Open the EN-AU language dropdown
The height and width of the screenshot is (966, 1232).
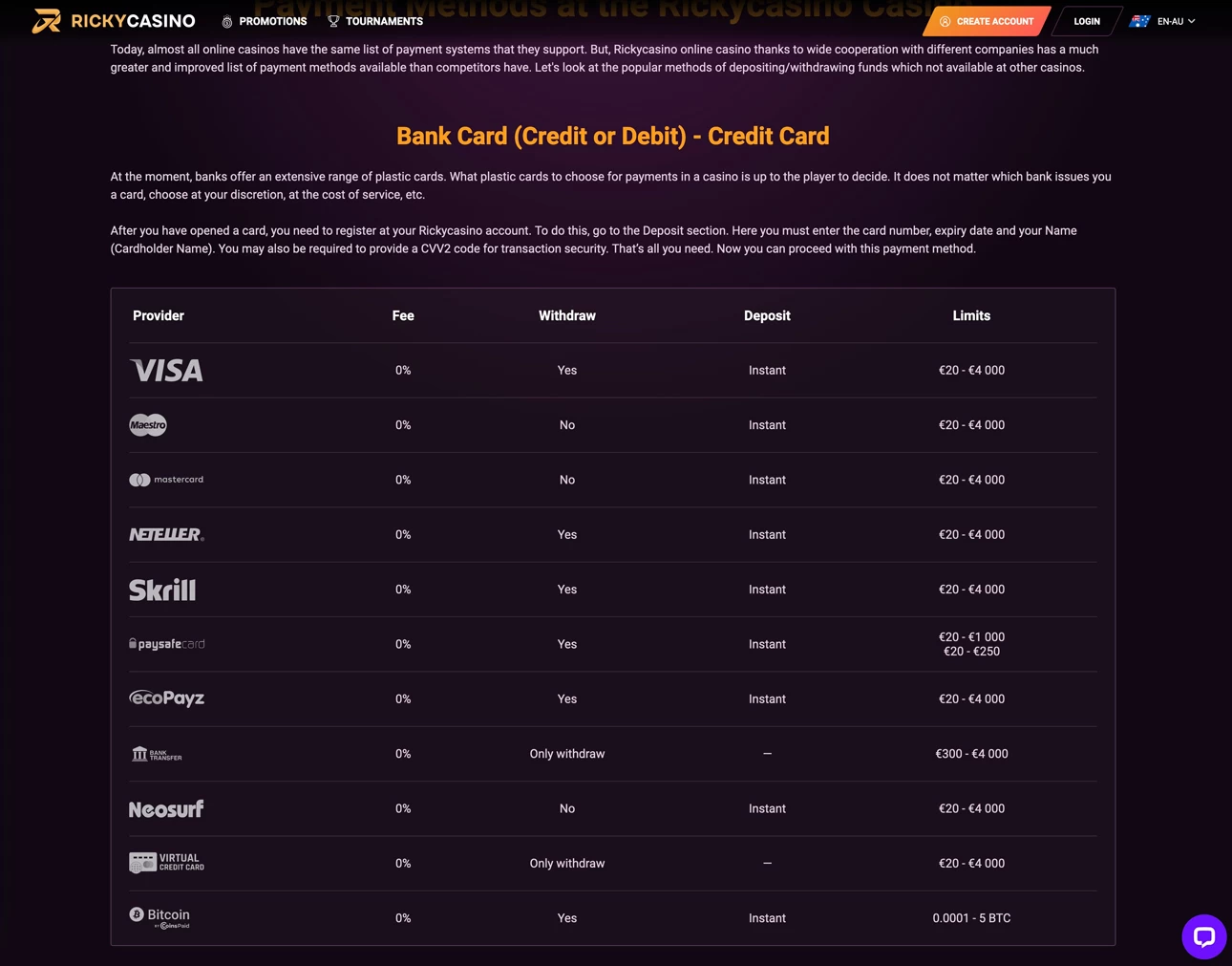[1176, 21]
